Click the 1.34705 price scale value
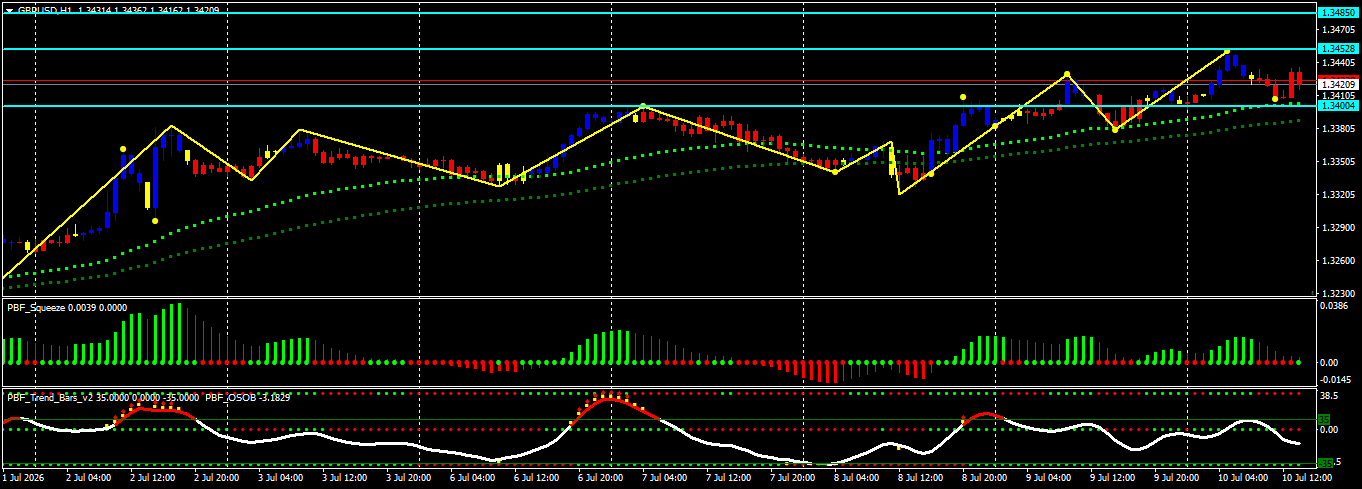Viewport: 1362px width, 489px height. click(1338, 30)
